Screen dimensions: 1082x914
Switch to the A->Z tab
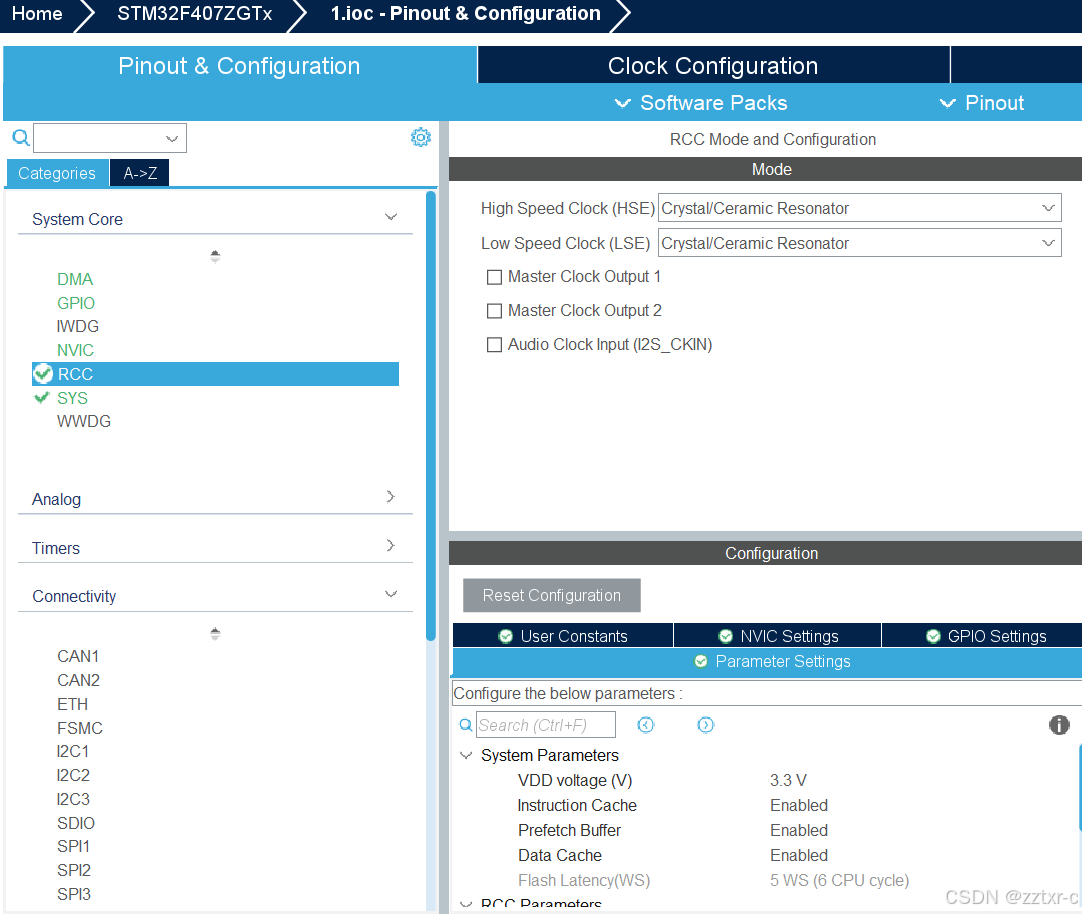(x=140, y=173)
